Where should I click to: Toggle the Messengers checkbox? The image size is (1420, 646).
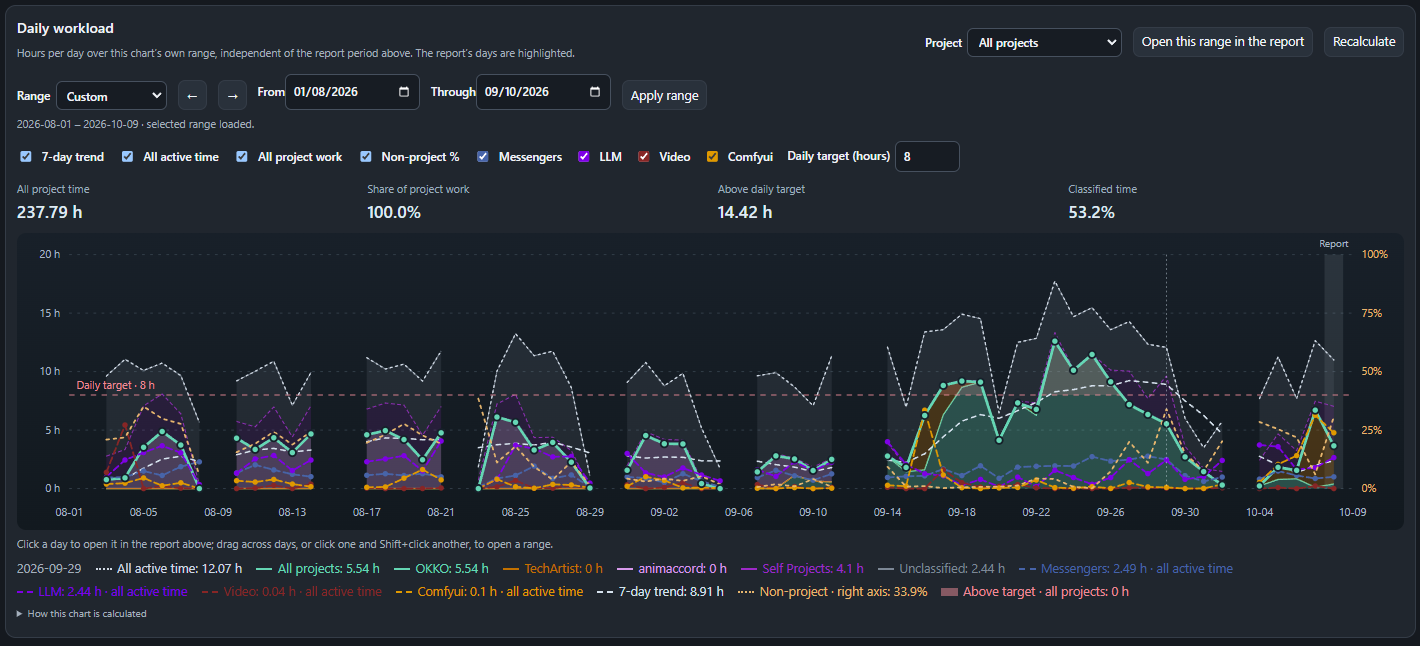point(483,156)
